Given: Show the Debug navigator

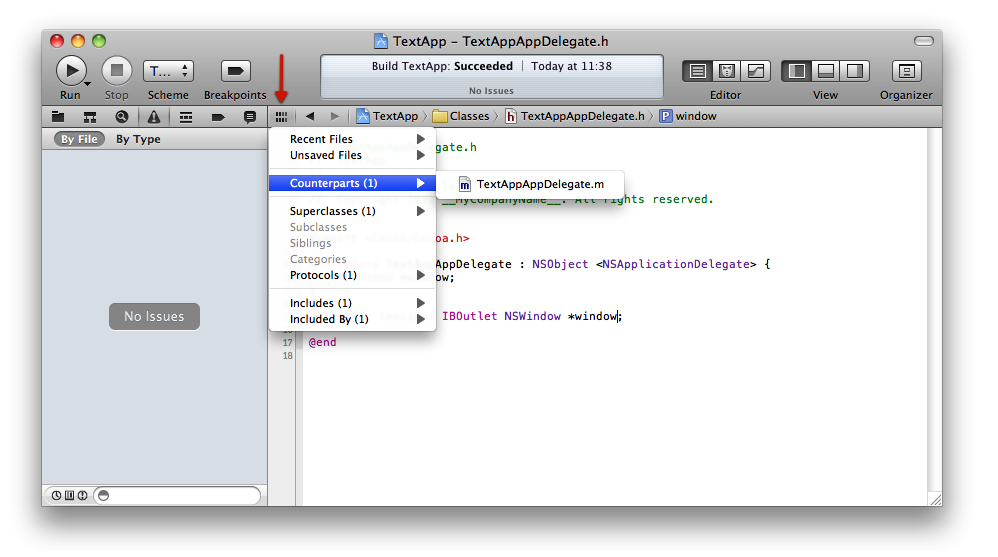Looking at the screenshot, I should tap(186, 116).
